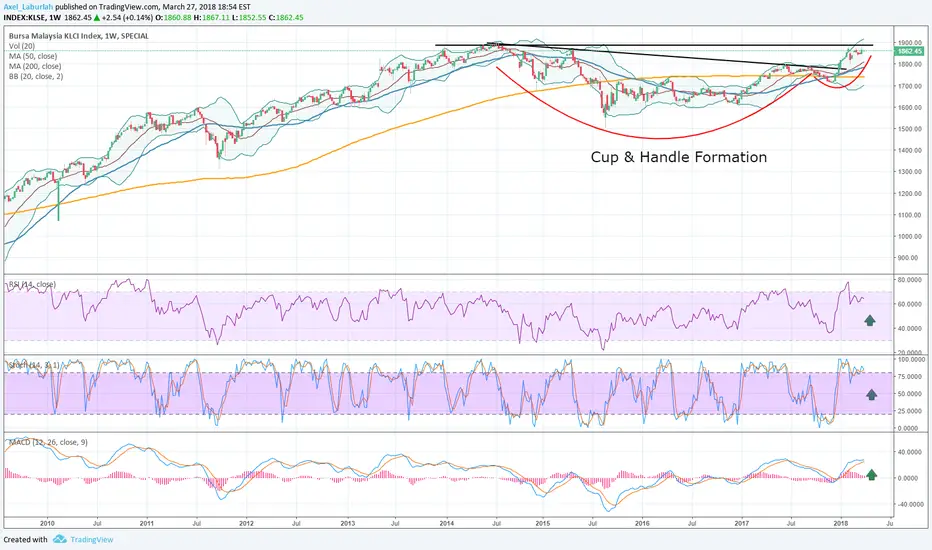Screen dimensions: 932x550
Task: Click the green up arrow in RSI panel
Action: click(870, 320)
